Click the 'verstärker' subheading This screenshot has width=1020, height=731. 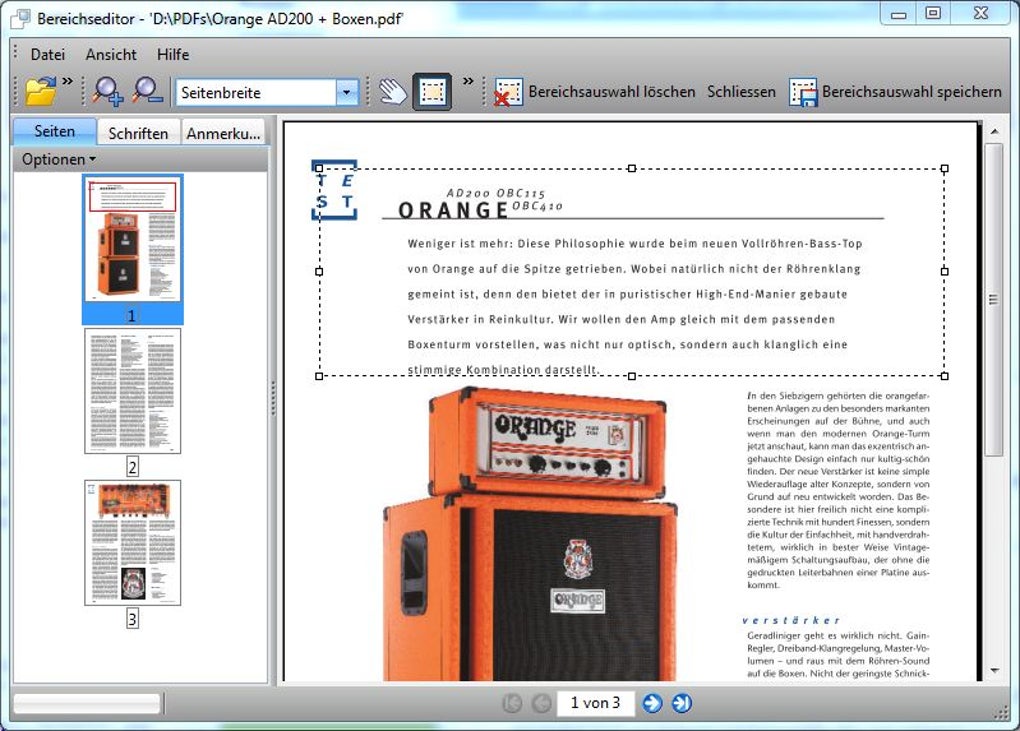coord(791,620)
